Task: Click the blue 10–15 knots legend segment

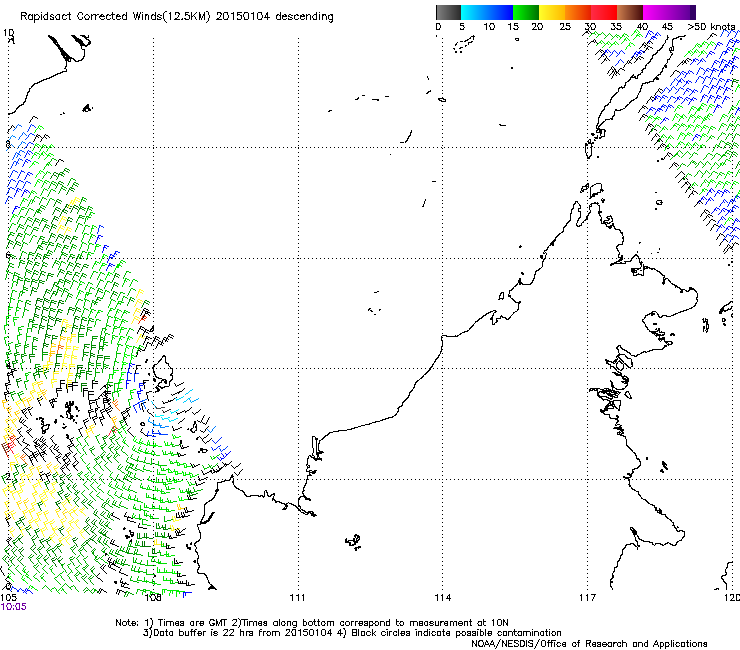Action: (x=500, y=12)
